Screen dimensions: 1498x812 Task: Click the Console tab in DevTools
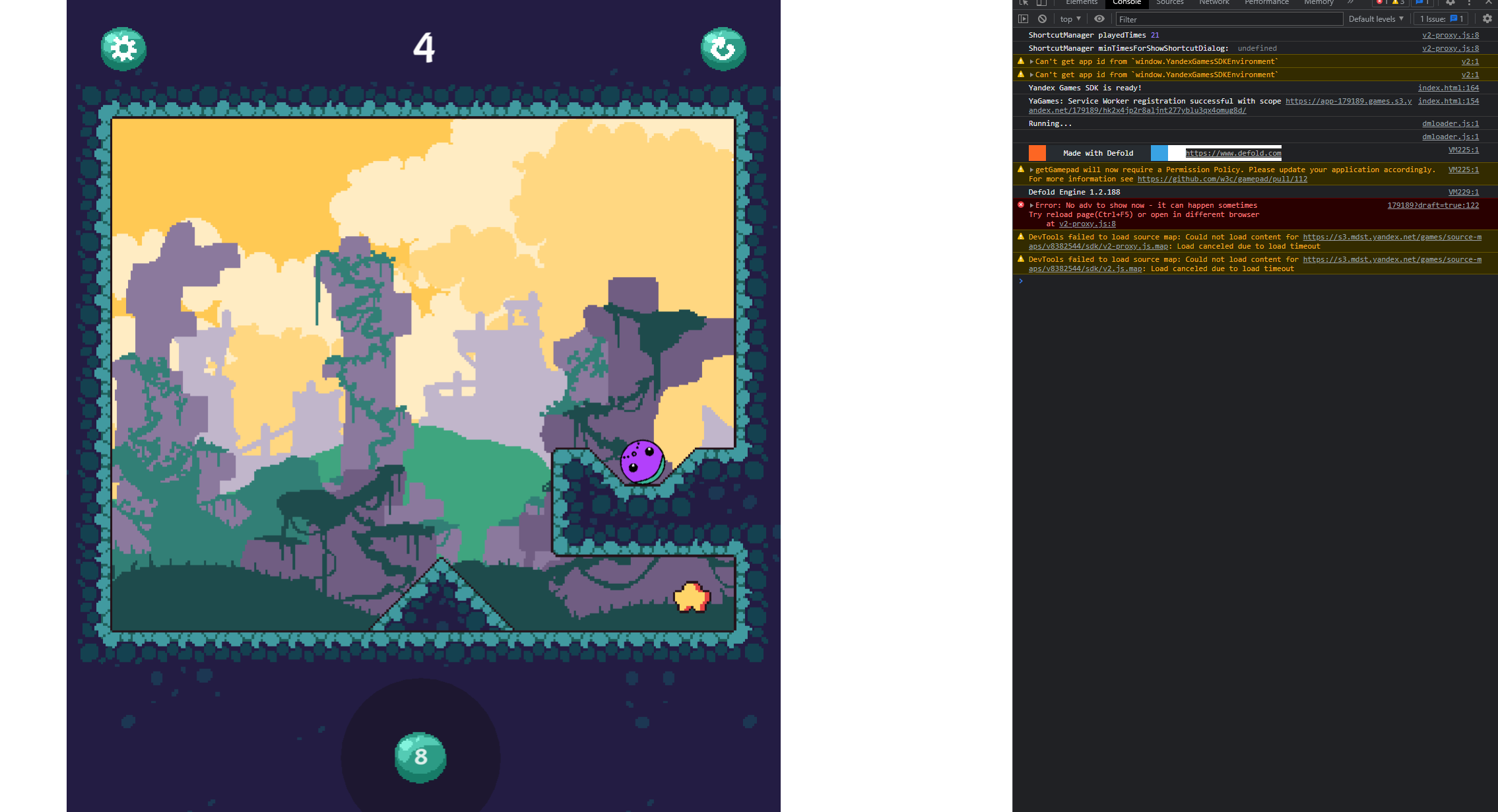click(x=1126, y=4)
